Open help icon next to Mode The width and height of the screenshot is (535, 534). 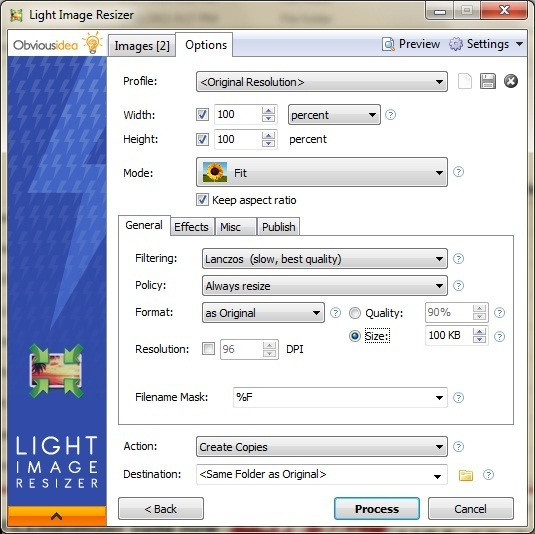tap(458, 172)
